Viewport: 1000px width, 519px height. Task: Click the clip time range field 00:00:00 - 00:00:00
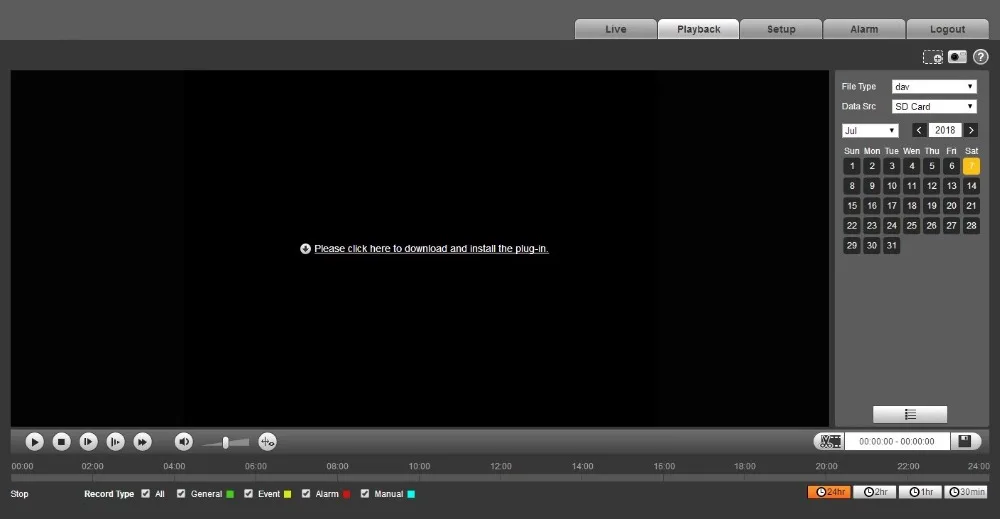pos(897,441)
